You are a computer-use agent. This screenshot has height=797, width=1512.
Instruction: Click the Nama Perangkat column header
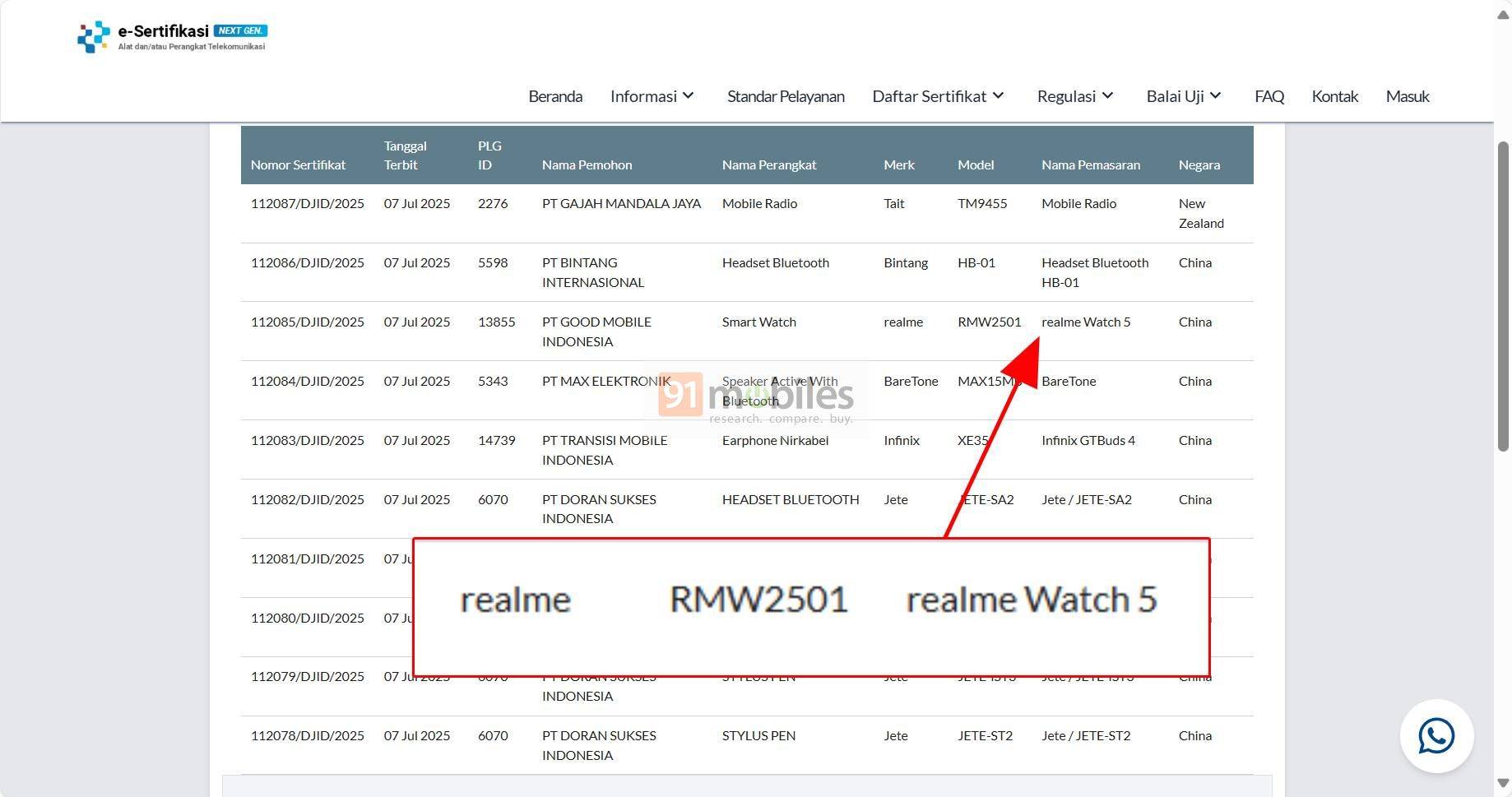pyautogui.click(x=769, y=164)
